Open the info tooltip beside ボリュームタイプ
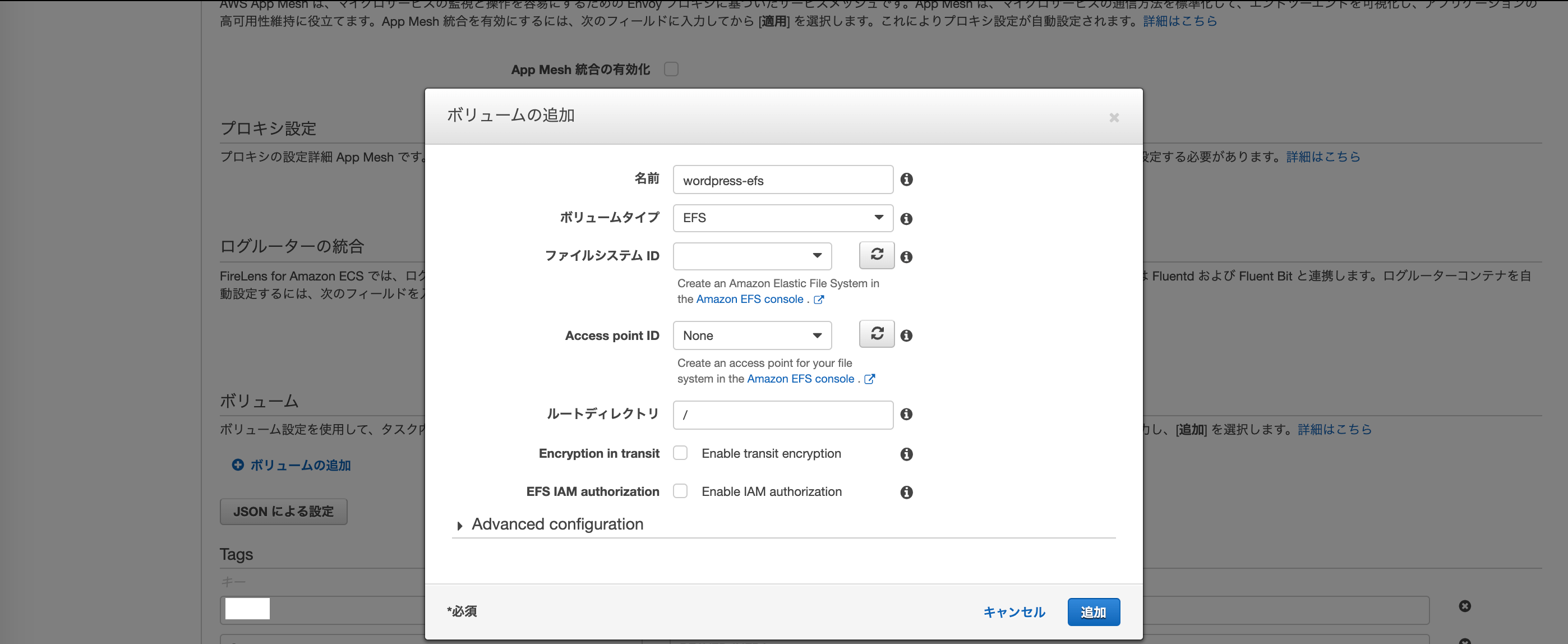 (906, 219)
